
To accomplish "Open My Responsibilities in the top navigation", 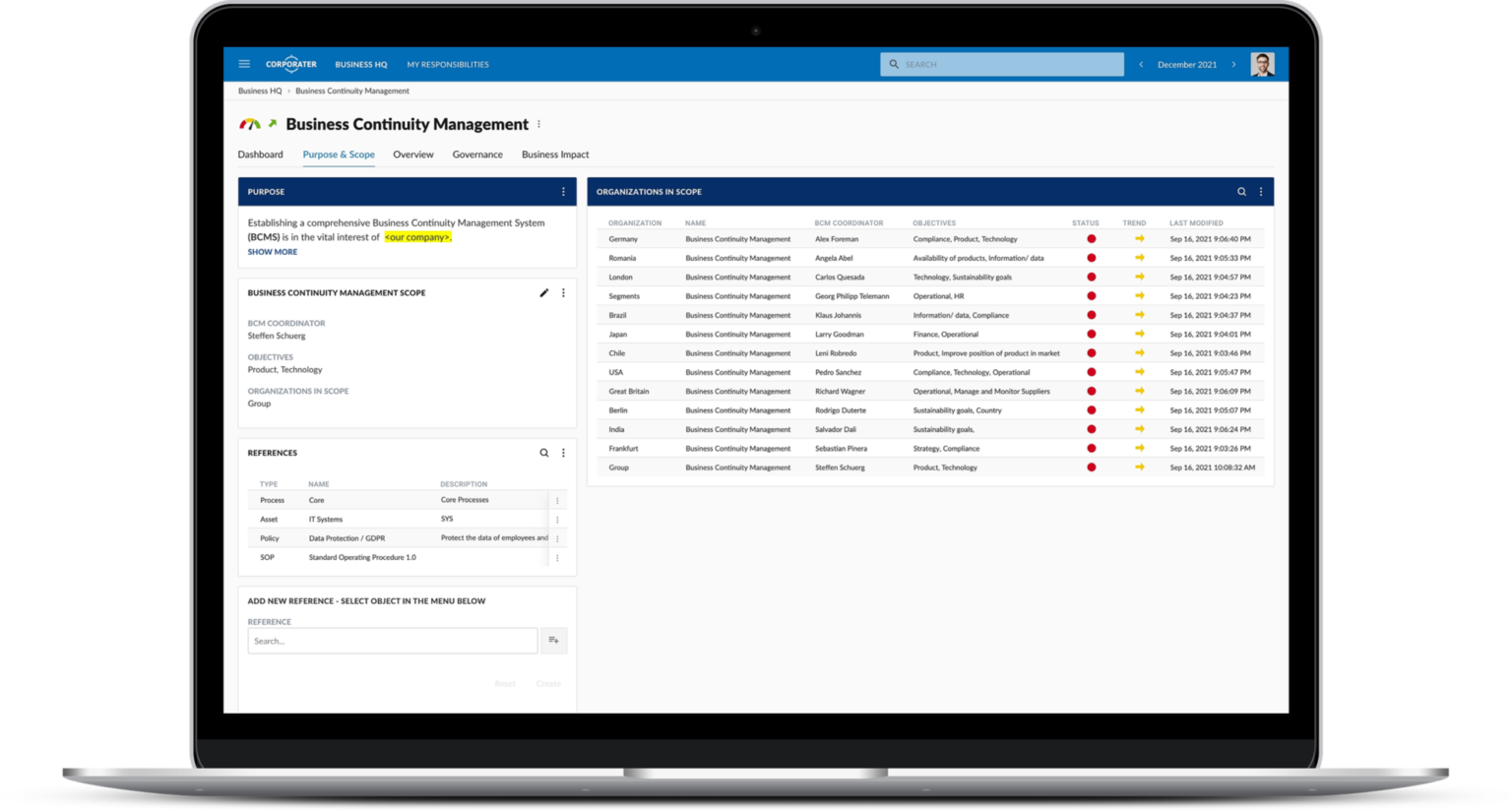I will [x=448, y=63].
